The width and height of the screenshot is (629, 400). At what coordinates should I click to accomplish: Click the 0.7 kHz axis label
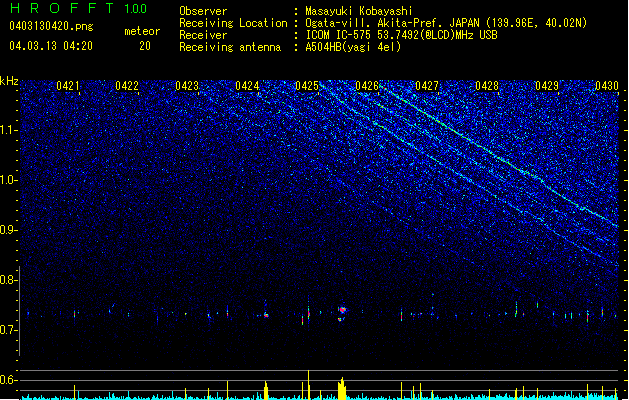[x=9, y=330]
